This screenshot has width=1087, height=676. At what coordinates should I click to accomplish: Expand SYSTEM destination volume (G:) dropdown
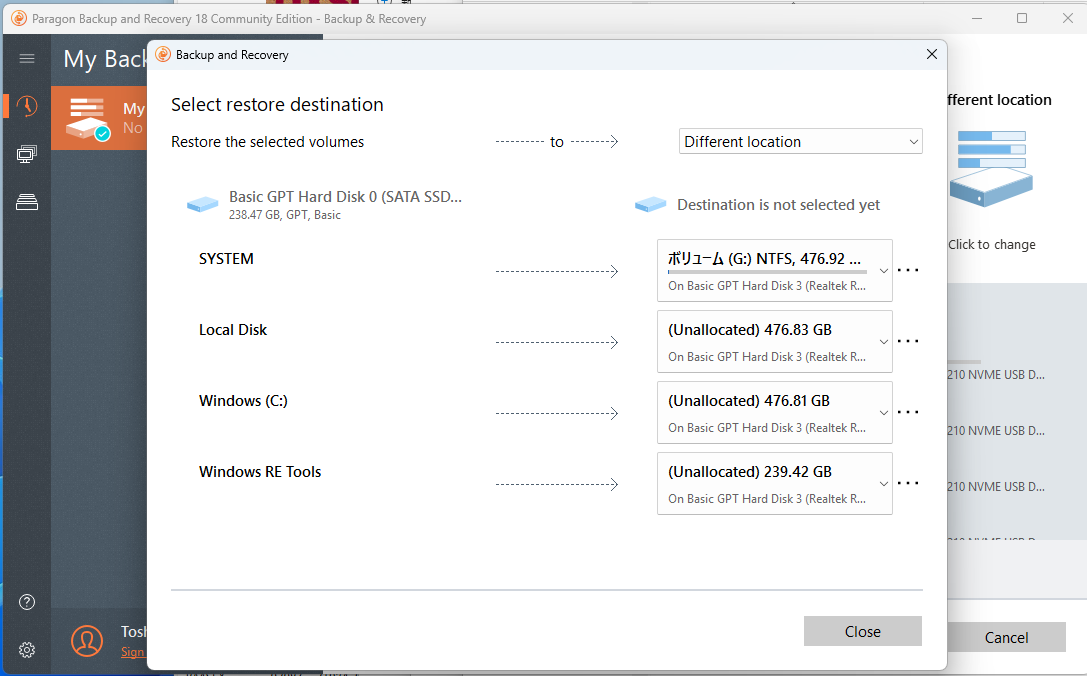point(774,270)
